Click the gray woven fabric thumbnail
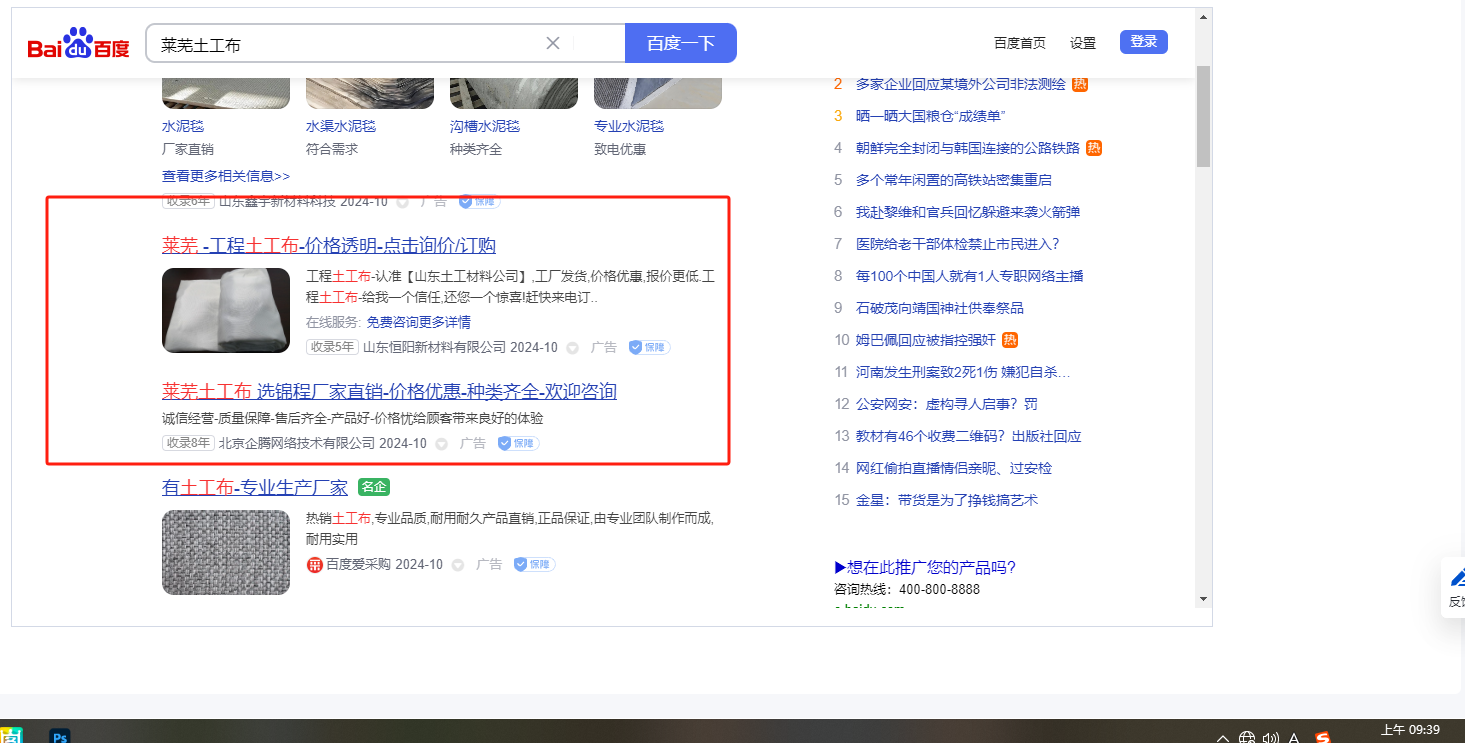Screen dimensions: 1465x743 (226, 552)
